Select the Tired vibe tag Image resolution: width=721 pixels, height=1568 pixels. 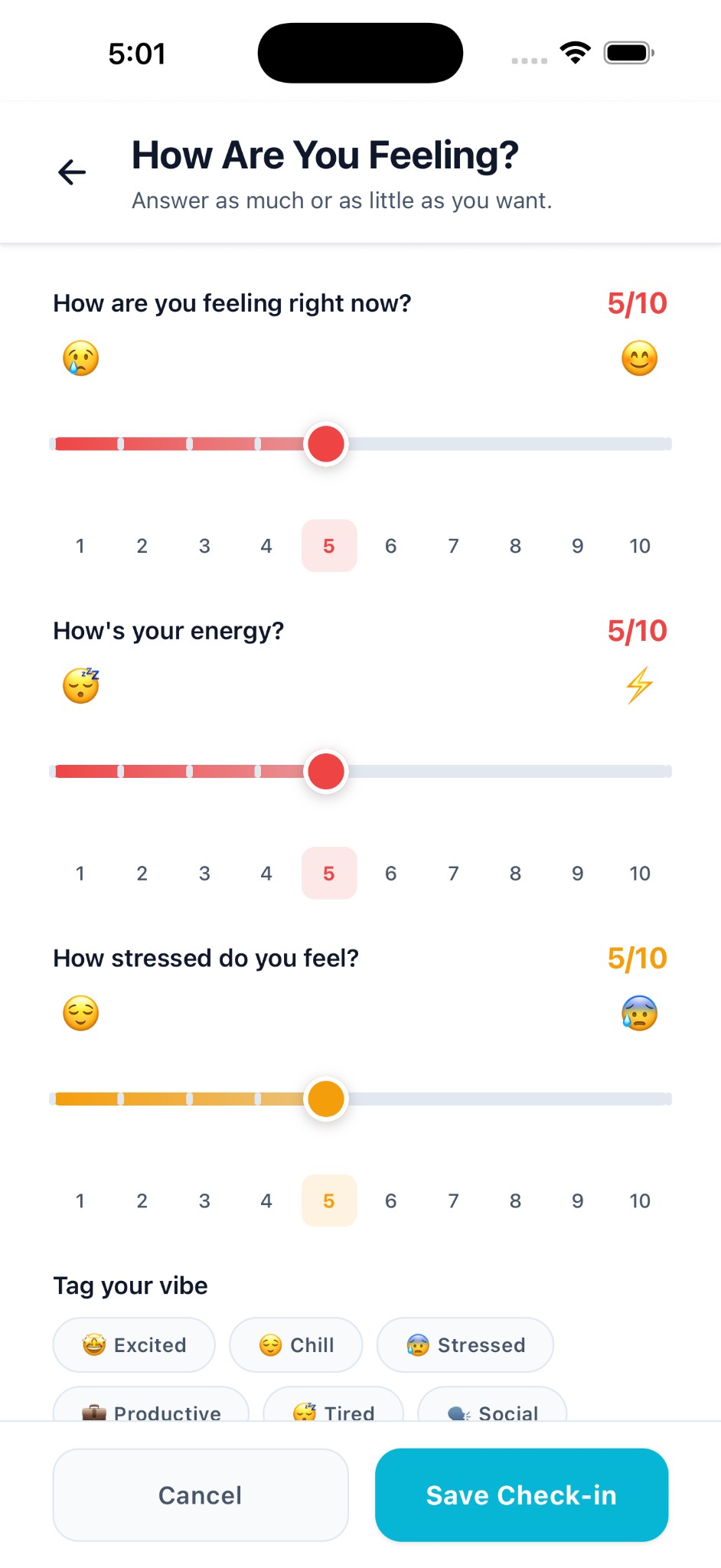[334, 1407]
